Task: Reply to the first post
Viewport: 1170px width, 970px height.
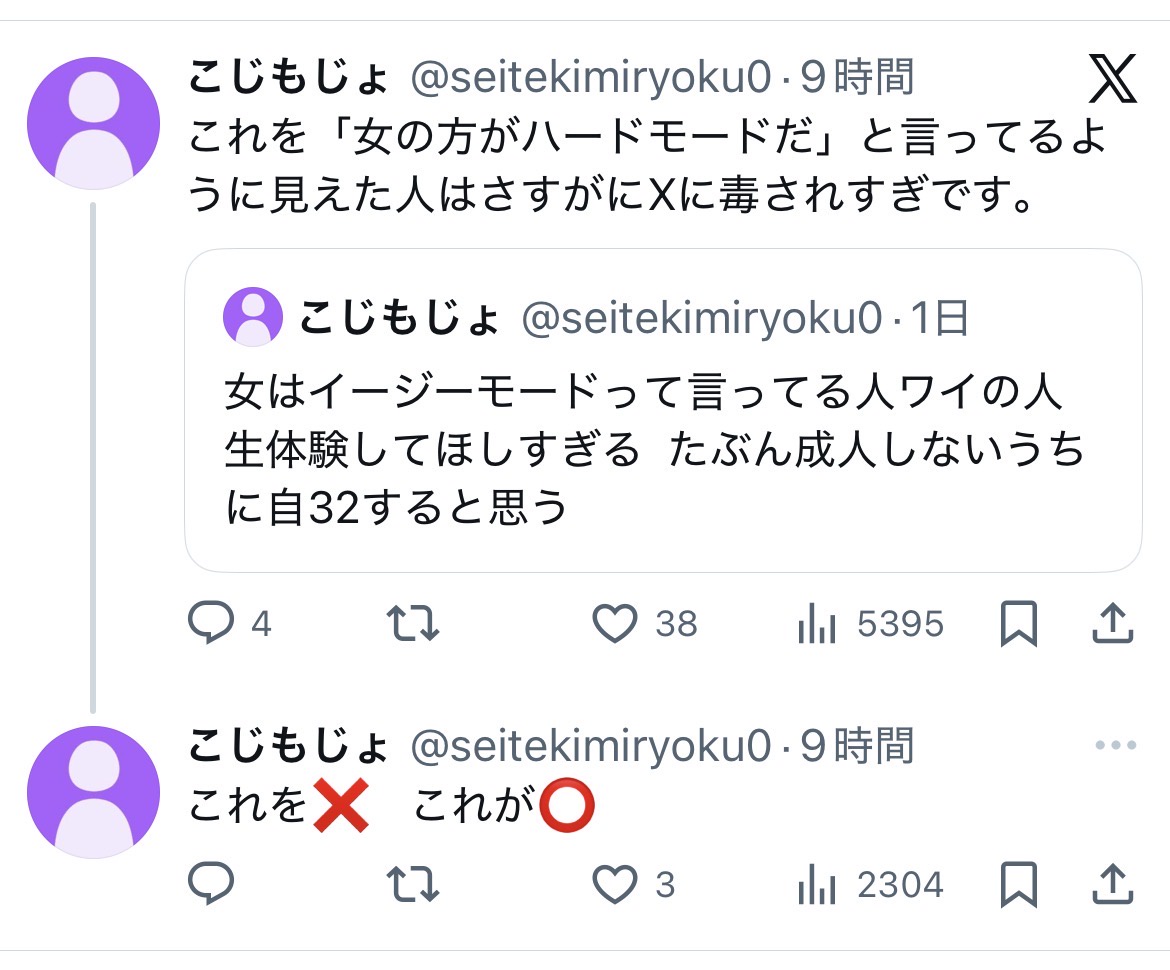Action: [x=211, y=625]
